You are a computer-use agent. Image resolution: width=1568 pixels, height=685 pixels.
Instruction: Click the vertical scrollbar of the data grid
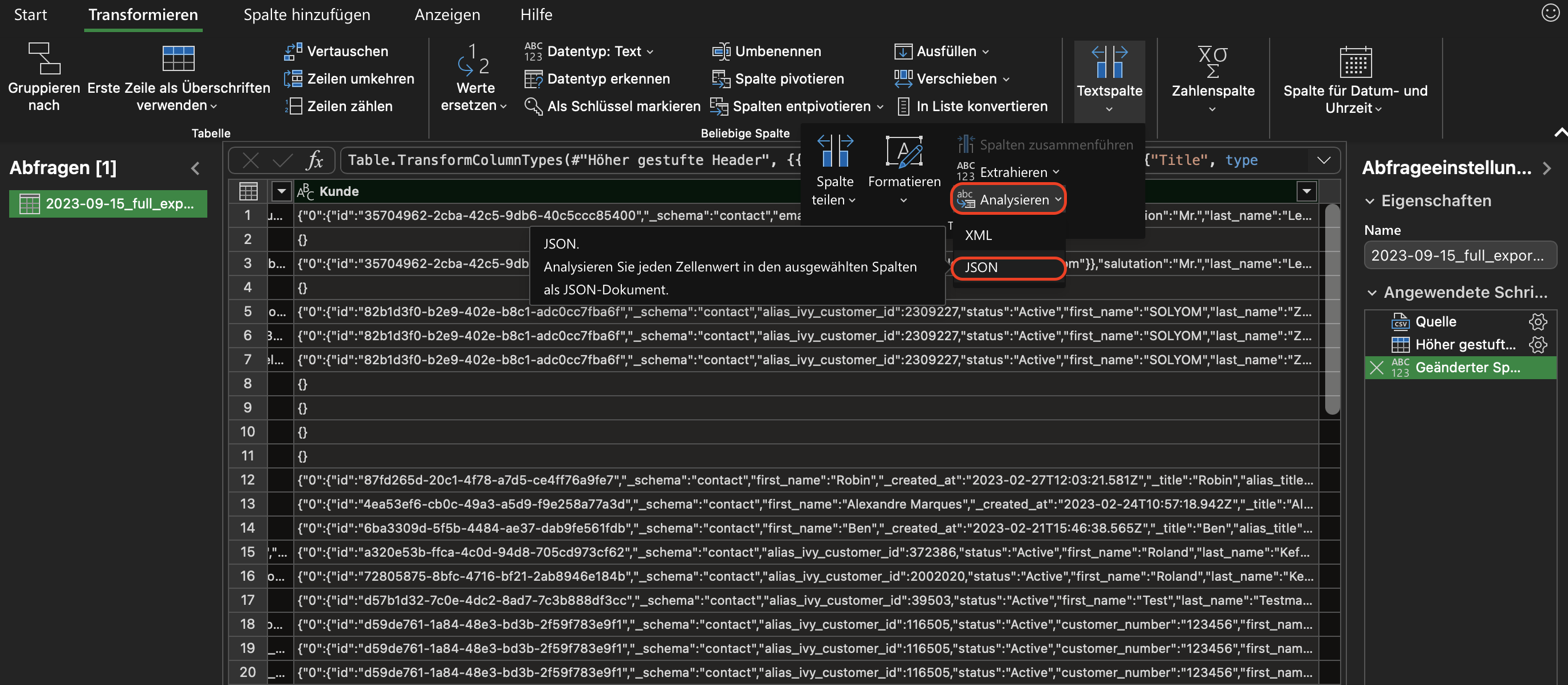pos(1332,309)
